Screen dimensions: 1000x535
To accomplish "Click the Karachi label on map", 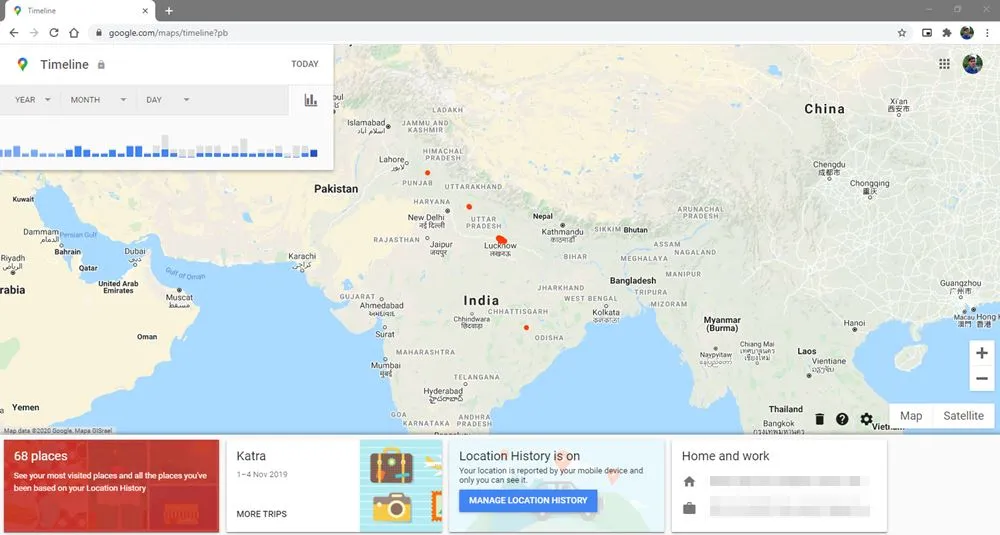I will [x=302, y=260].
